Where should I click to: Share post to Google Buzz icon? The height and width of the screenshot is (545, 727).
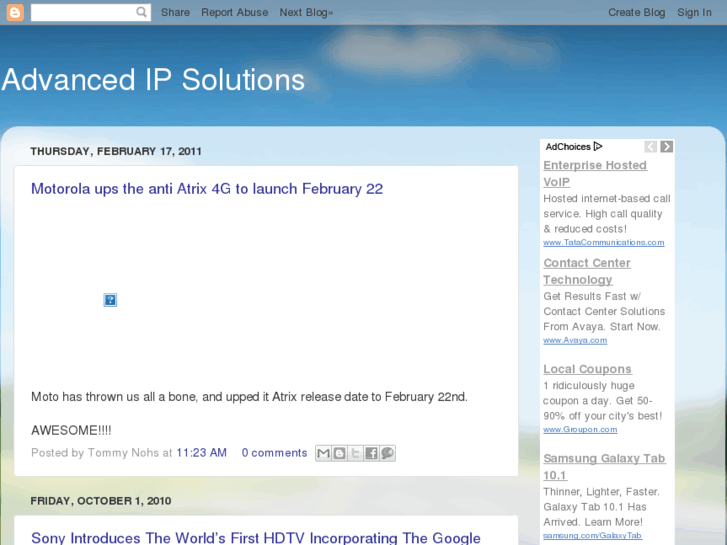pos(387,453)
